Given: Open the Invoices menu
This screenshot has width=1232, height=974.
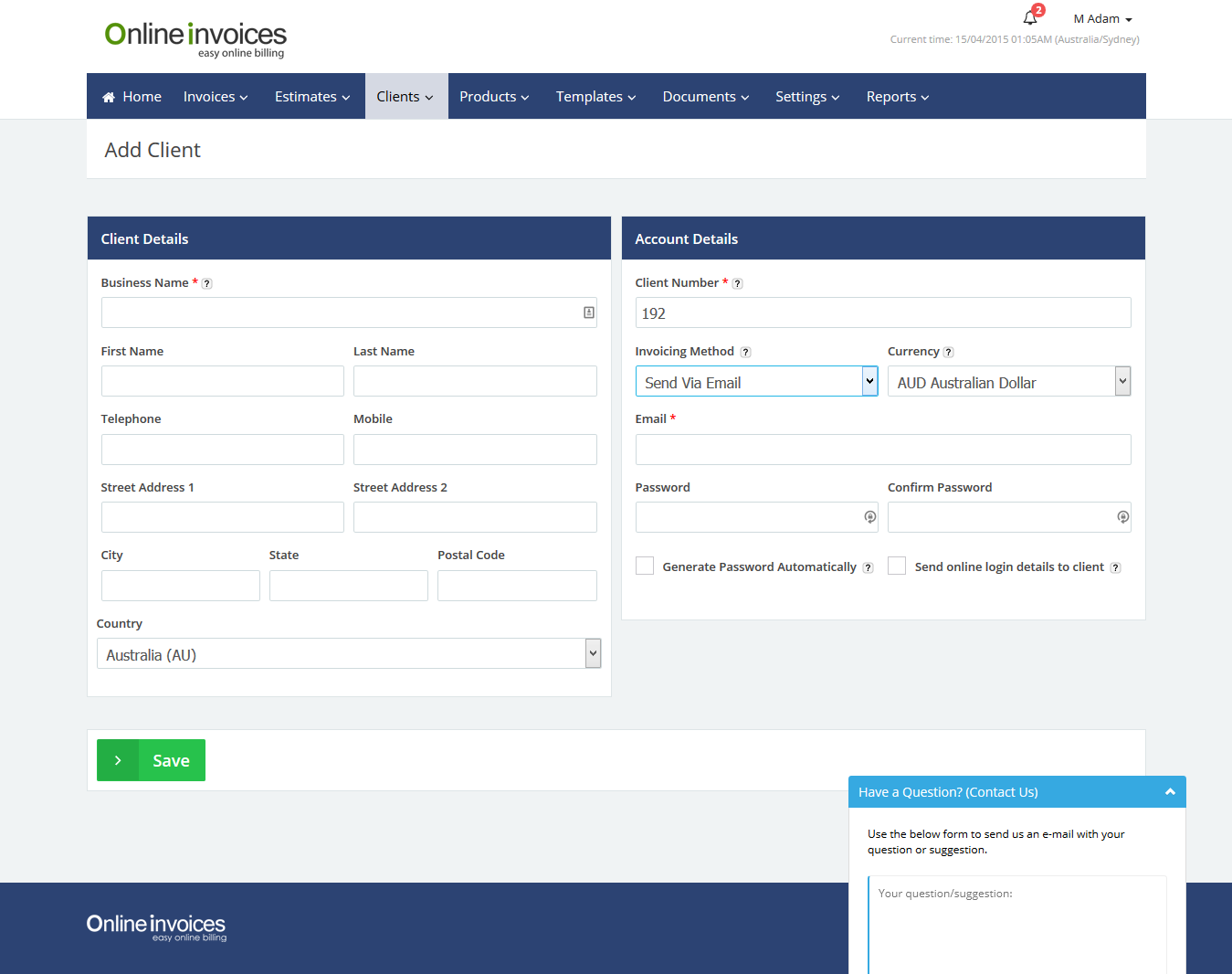Looking at the screenshot, I should pos(216,97).
